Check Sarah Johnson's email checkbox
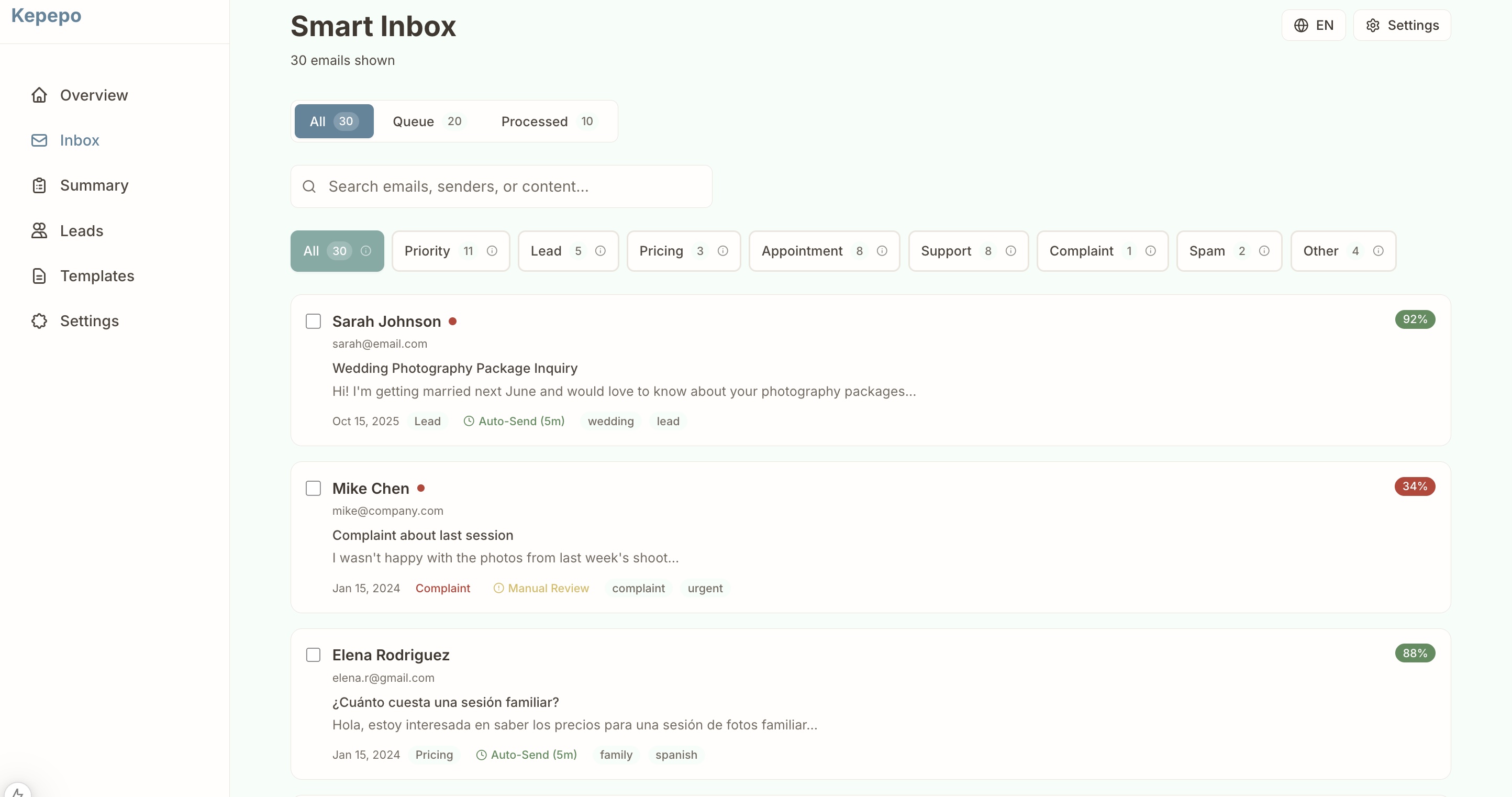The height and width of the screenshot is (797, 1512). coord(313,321)
